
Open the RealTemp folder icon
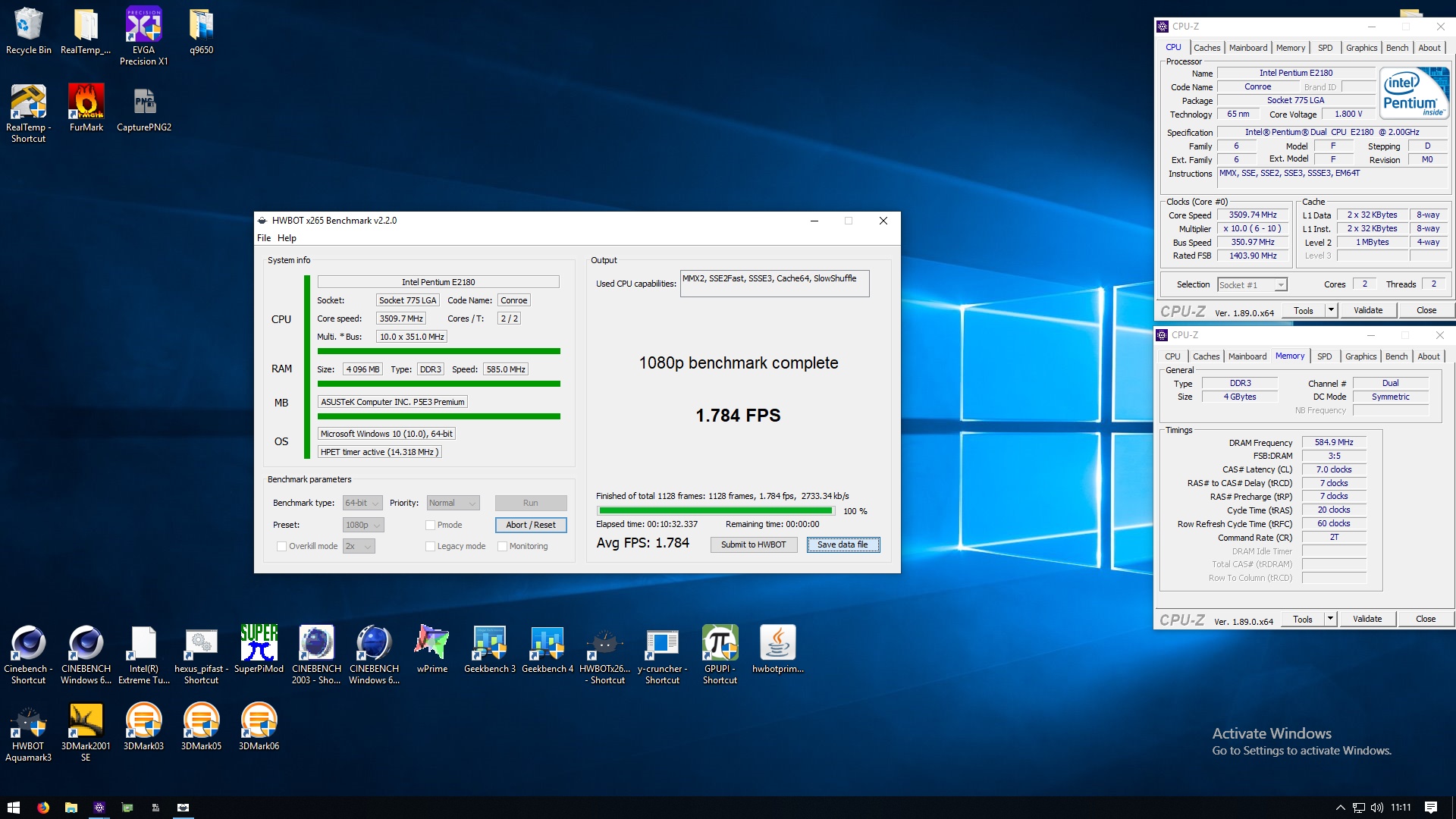pyautogui.click(x=86, y=30)
